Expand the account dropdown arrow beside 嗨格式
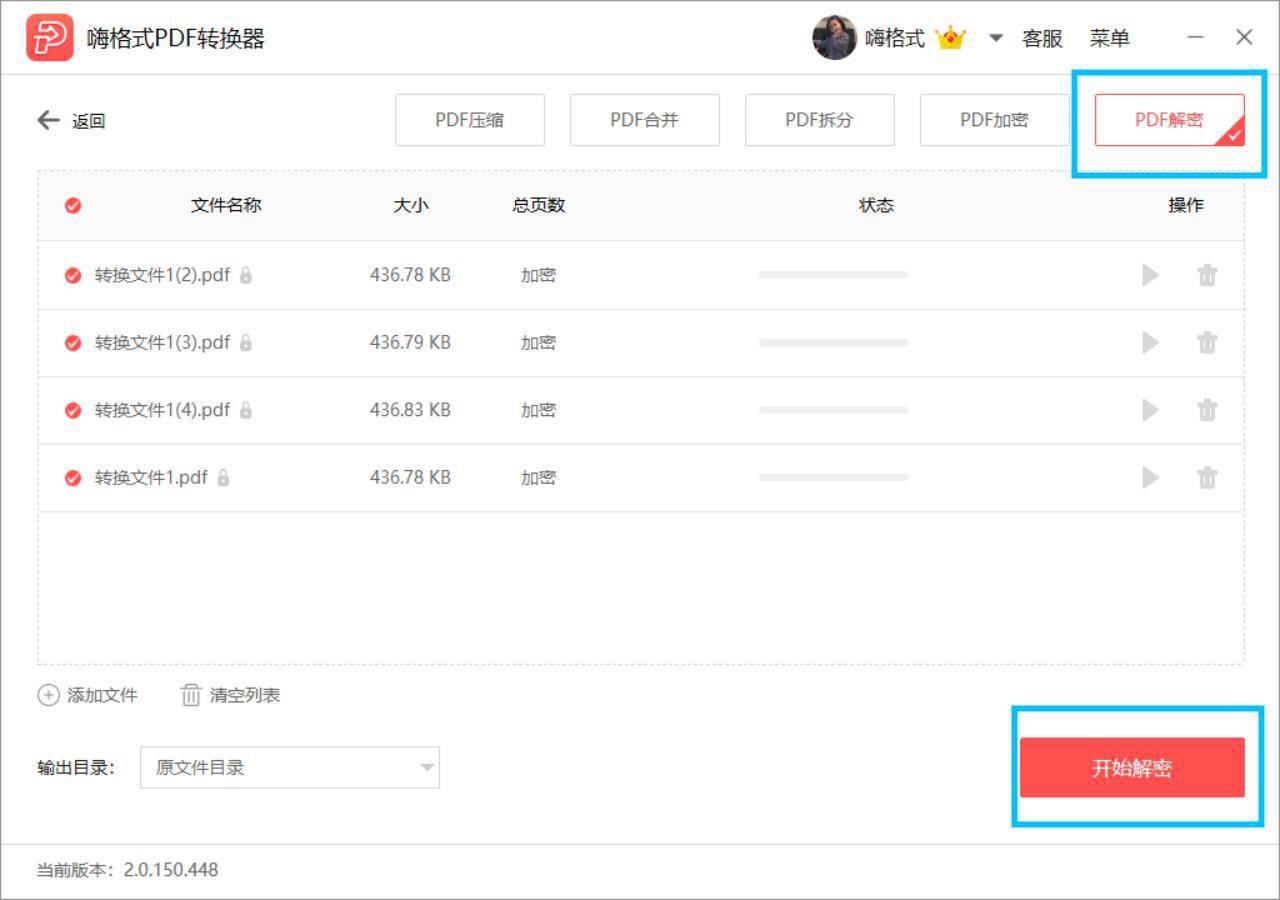This screenshot has height=900, width=1280. [994, 37]
